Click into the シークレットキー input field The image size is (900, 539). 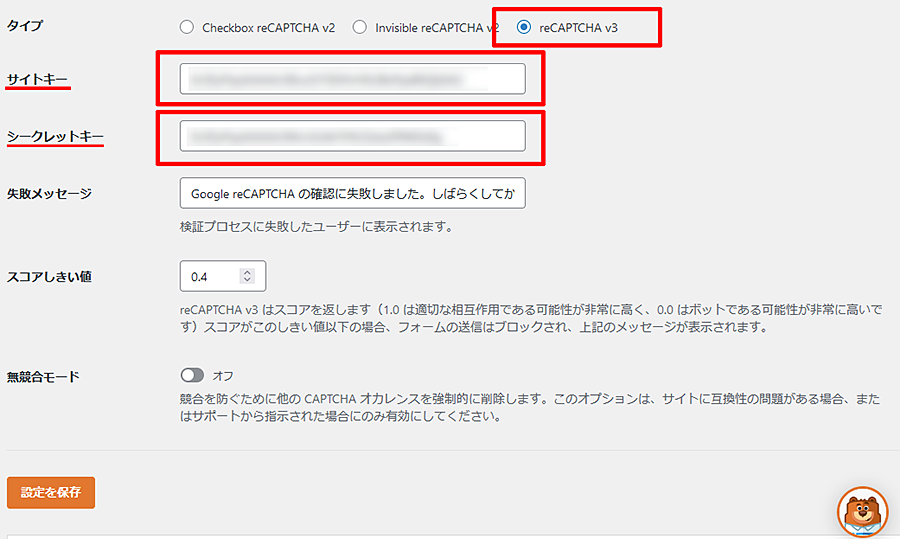pyautogui.click(x=352, y=136)
